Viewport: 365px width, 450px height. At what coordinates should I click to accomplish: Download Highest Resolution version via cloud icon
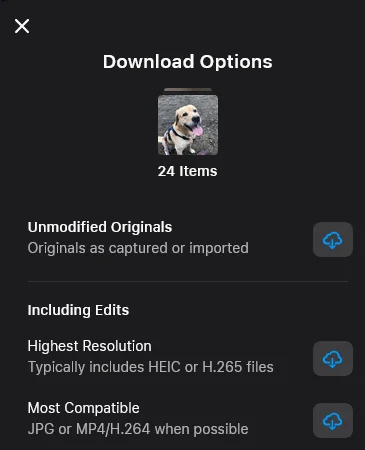pos(333,359)
